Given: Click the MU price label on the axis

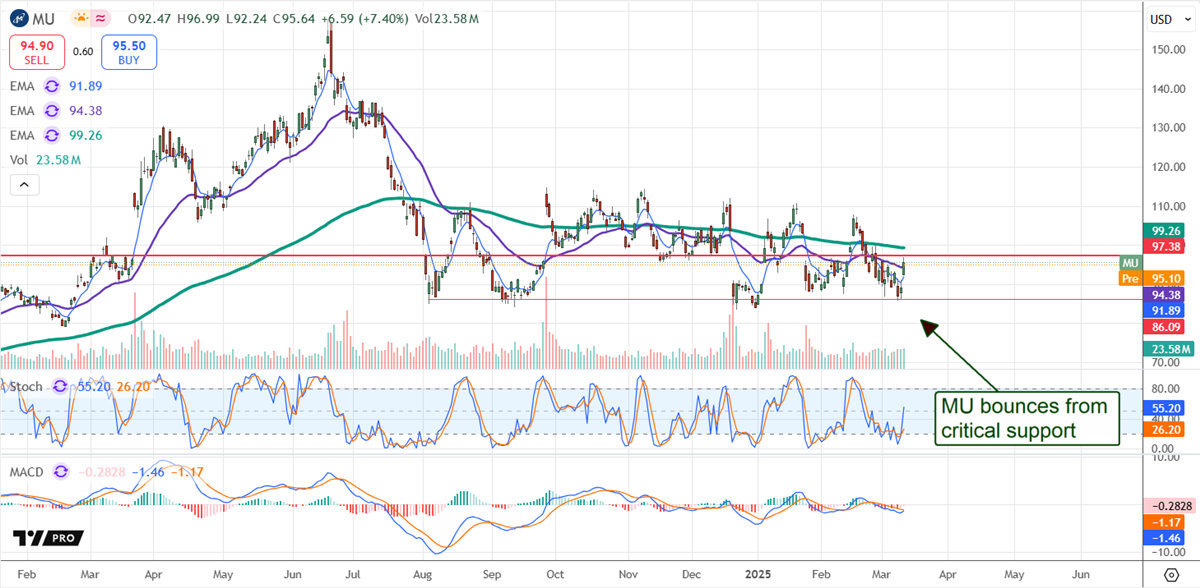Looking at the screenshot, I should point(1130,262).
